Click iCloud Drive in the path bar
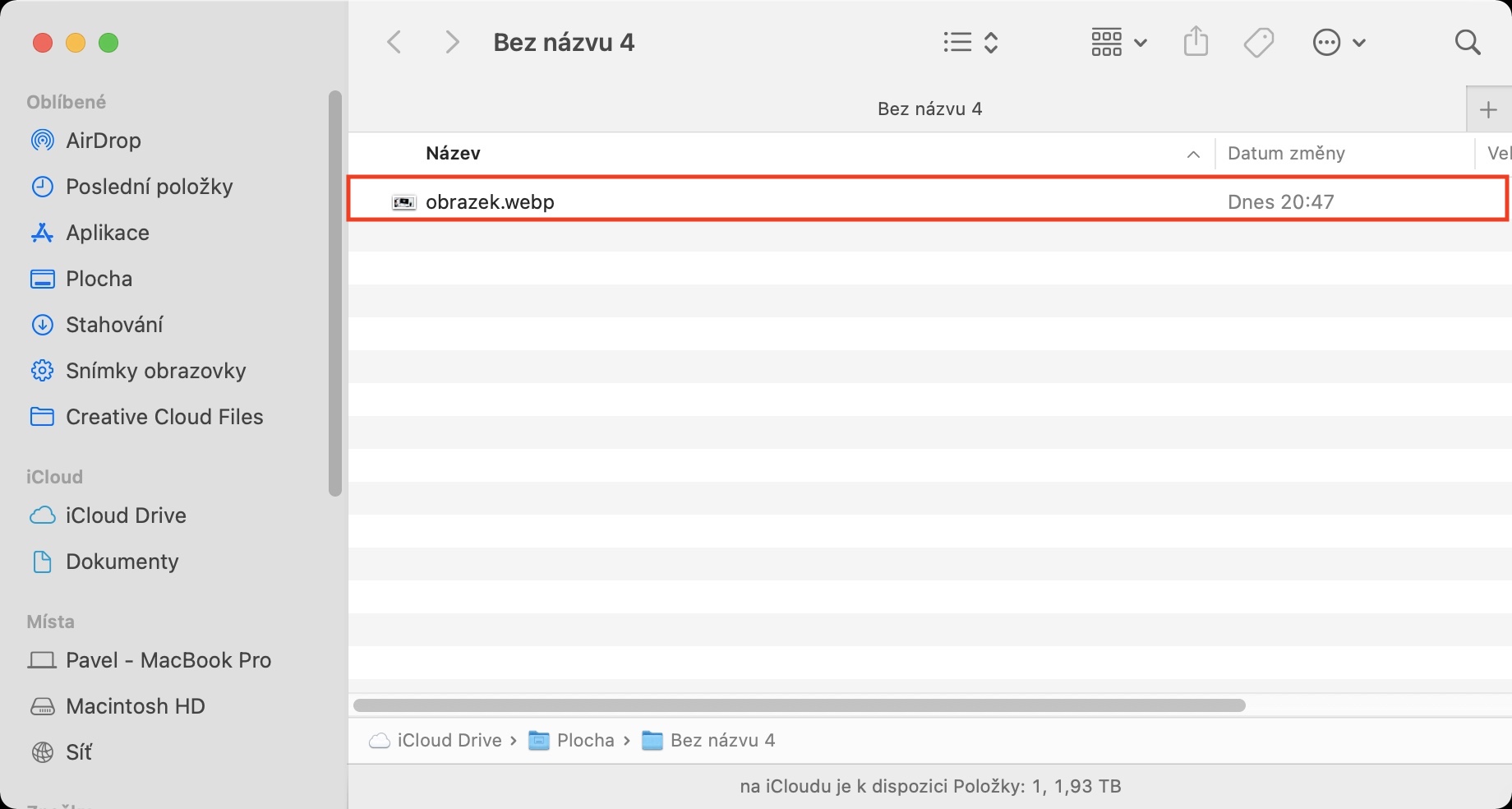The width and height of the screenshot is (1512, 809). [x=449, y=741]
